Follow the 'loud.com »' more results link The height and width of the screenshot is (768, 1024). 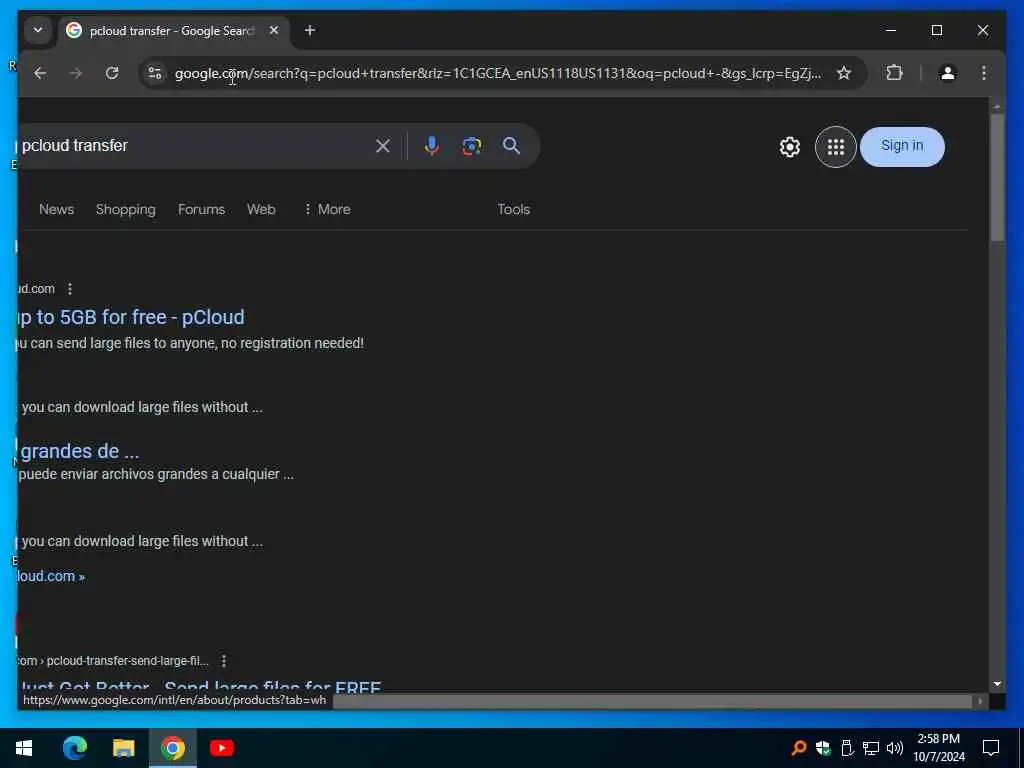point(51,576)
